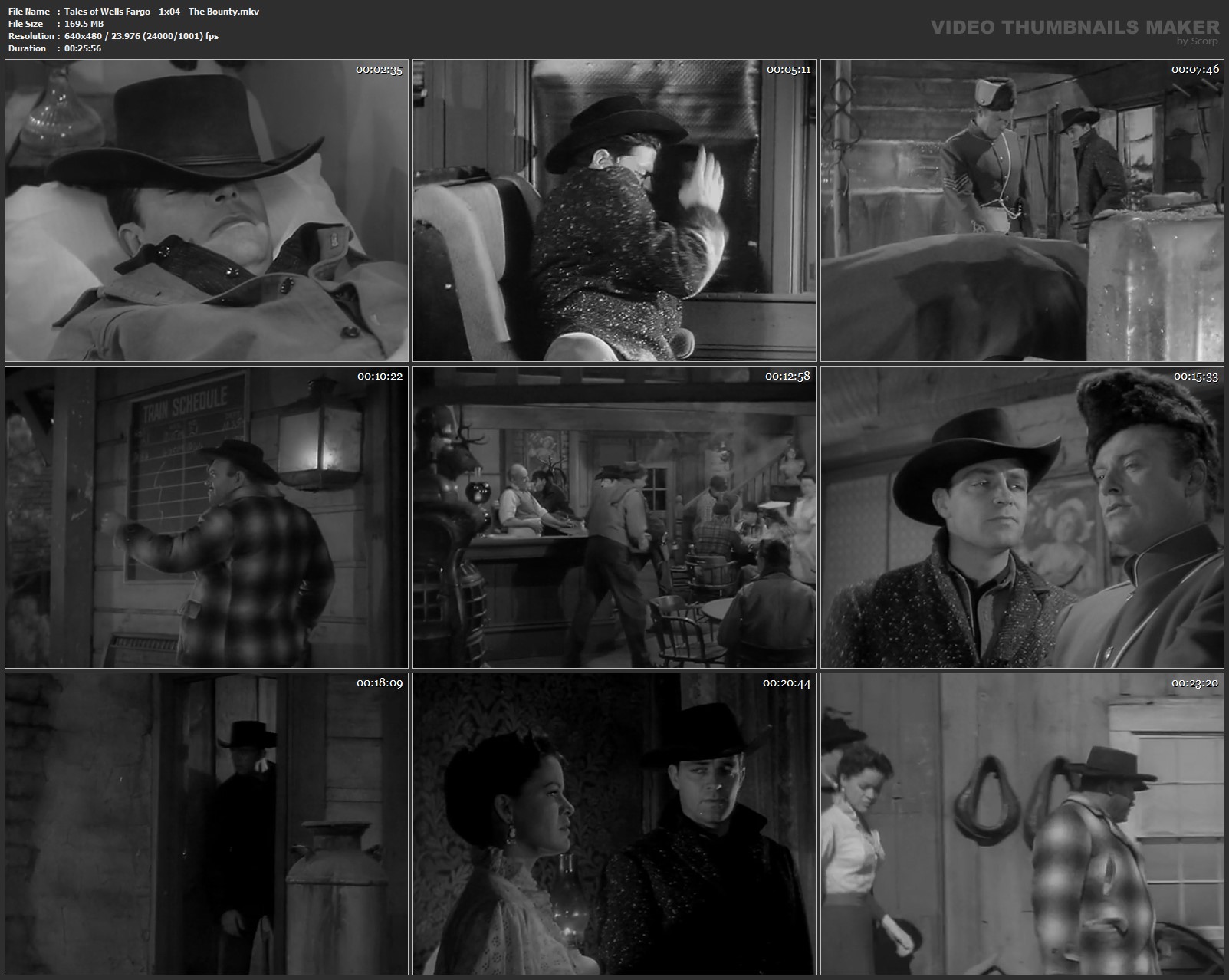This screenshot has height=980, width=1229.
Task: Click the file name 'Tales of Wells Fargo - 1x04 - The Bounty.mkv'
Action: pyautogui.click(x=162, y=12)
